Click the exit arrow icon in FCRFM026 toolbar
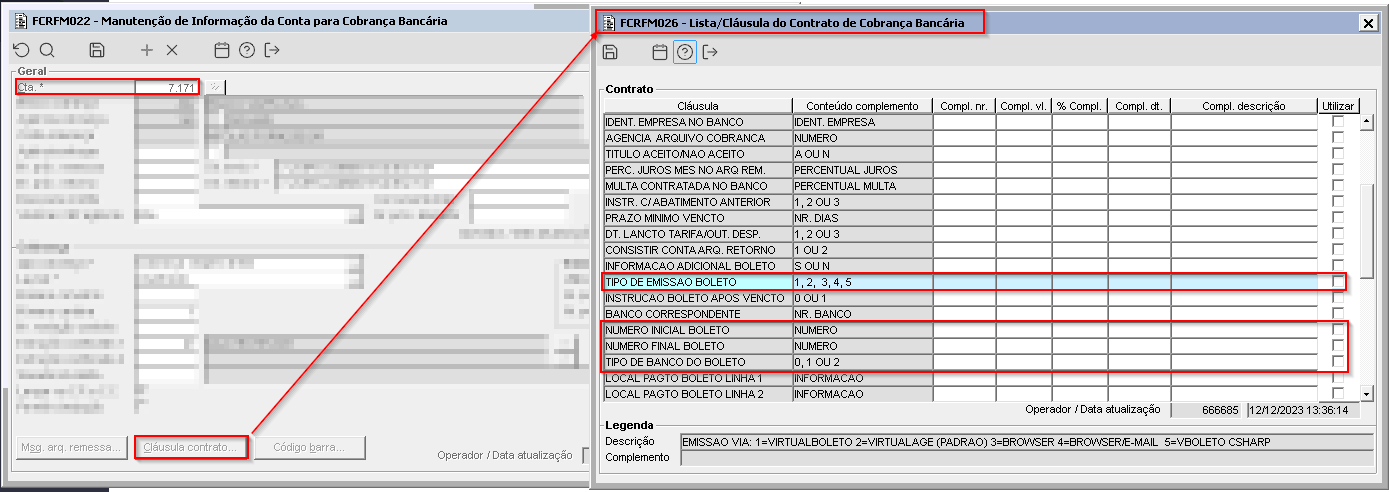The width and height of the screenshot is (1389, 492). point(711,52)
